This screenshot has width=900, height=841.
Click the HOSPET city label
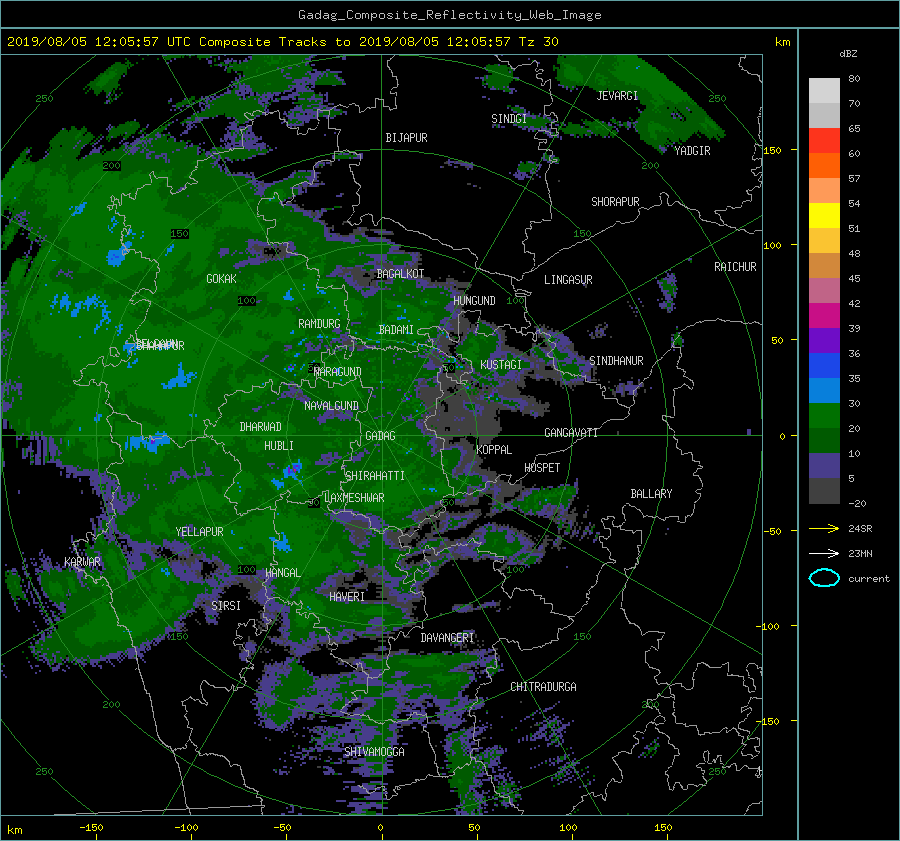[542, 468]
